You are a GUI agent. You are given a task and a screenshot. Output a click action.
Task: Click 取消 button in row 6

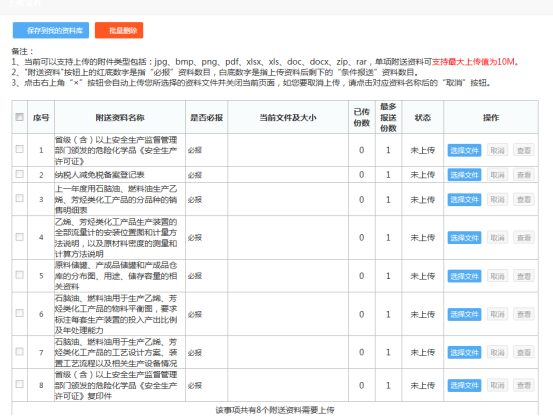click(497, 314)
